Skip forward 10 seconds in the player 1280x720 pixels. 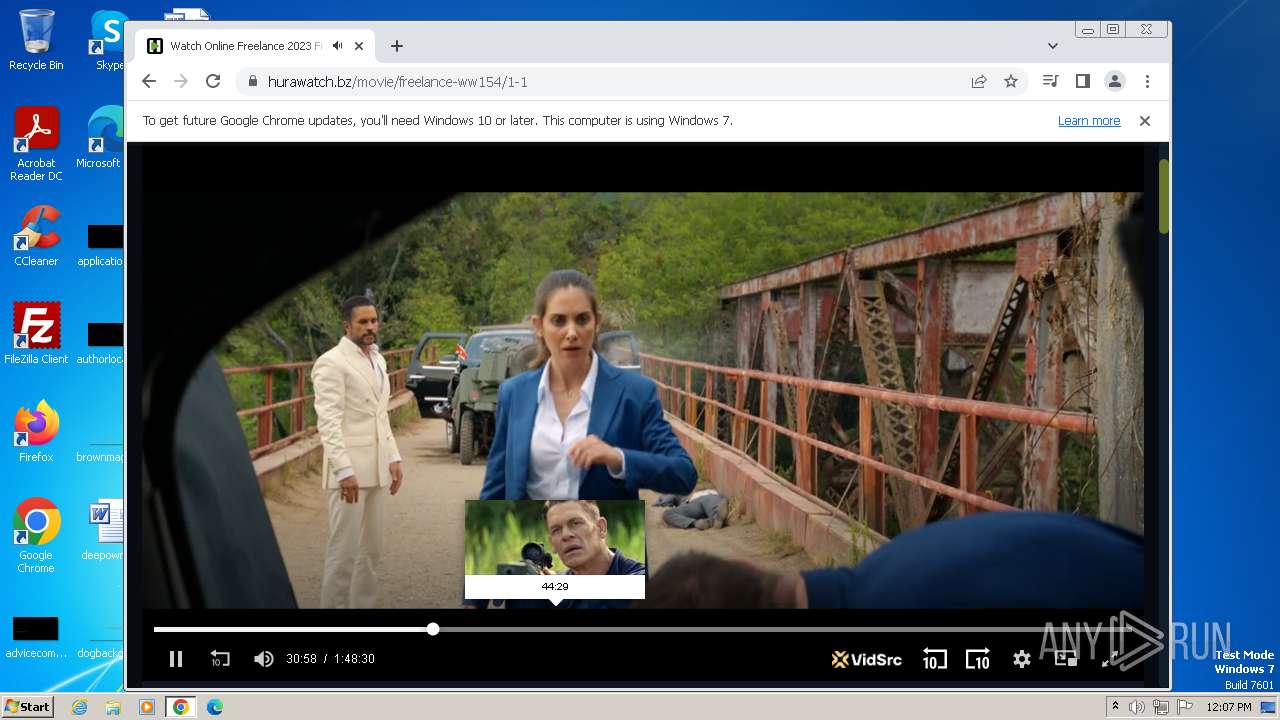point(978,659)
